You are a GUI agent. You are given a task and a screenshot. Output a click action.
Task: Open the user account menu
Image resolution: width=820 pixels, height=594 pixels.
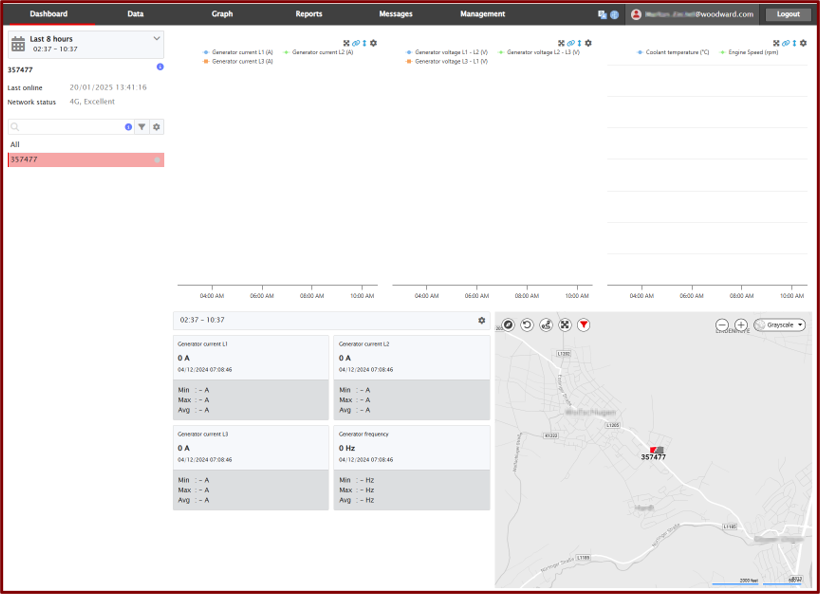tap(692, 14)
